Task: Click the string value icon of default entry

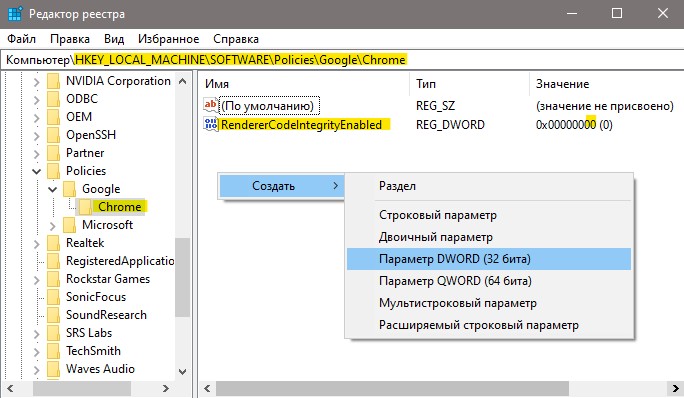Action: point(211,105)
